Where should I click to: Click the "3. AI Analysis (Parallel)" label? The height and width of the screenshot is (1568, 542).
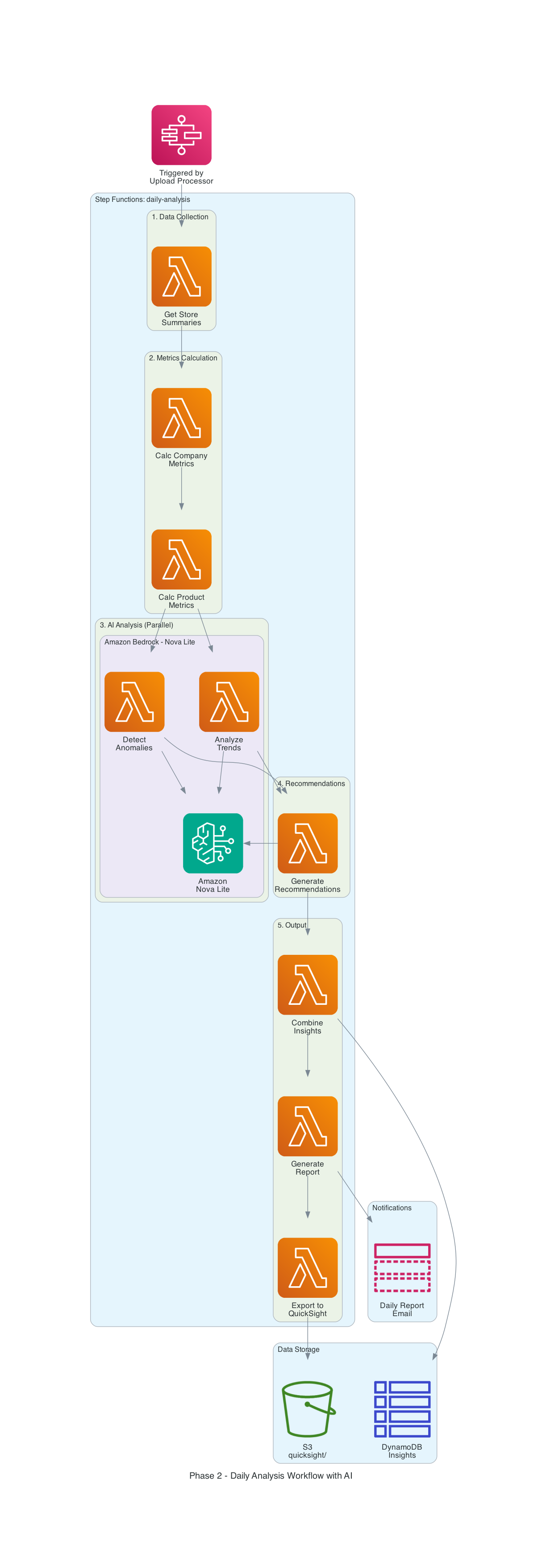pyautogui.click(x=136, y=625)
